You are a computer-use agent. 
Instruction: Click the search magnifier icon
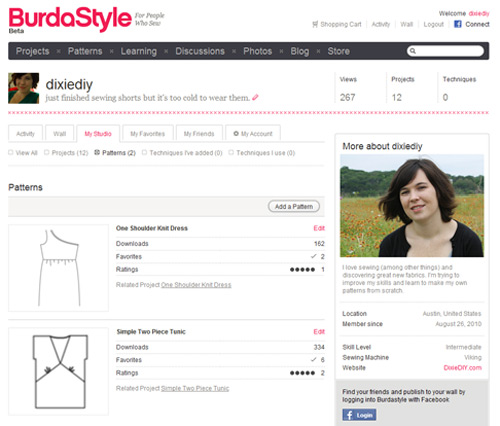coord(413,51)
